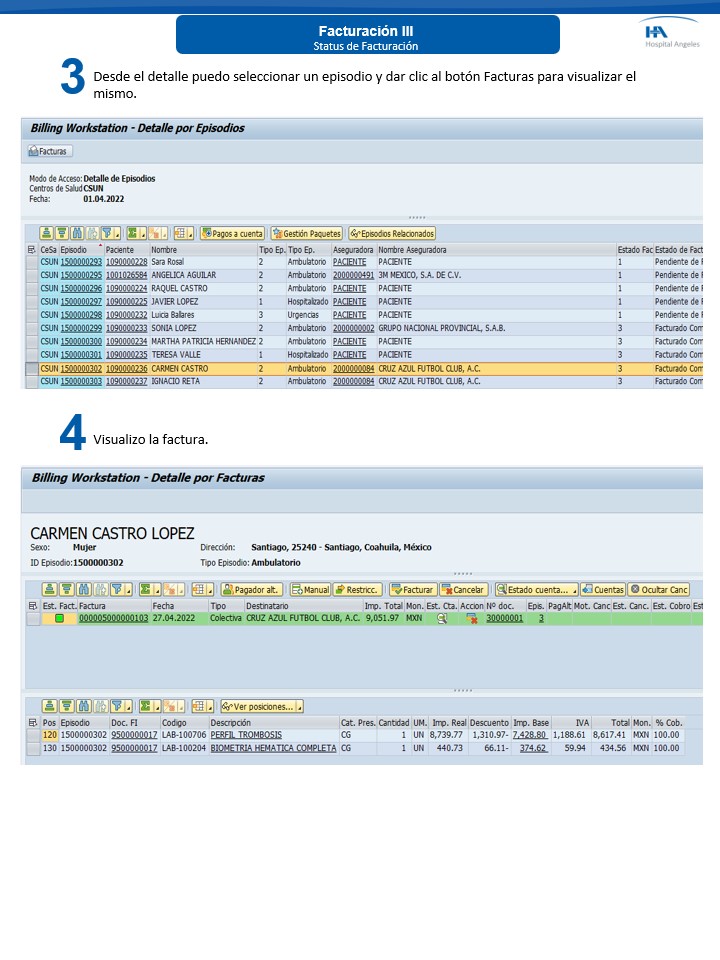Click the Facturas button with invoice icon
This screenshot has height=960, width=720.
49,151
